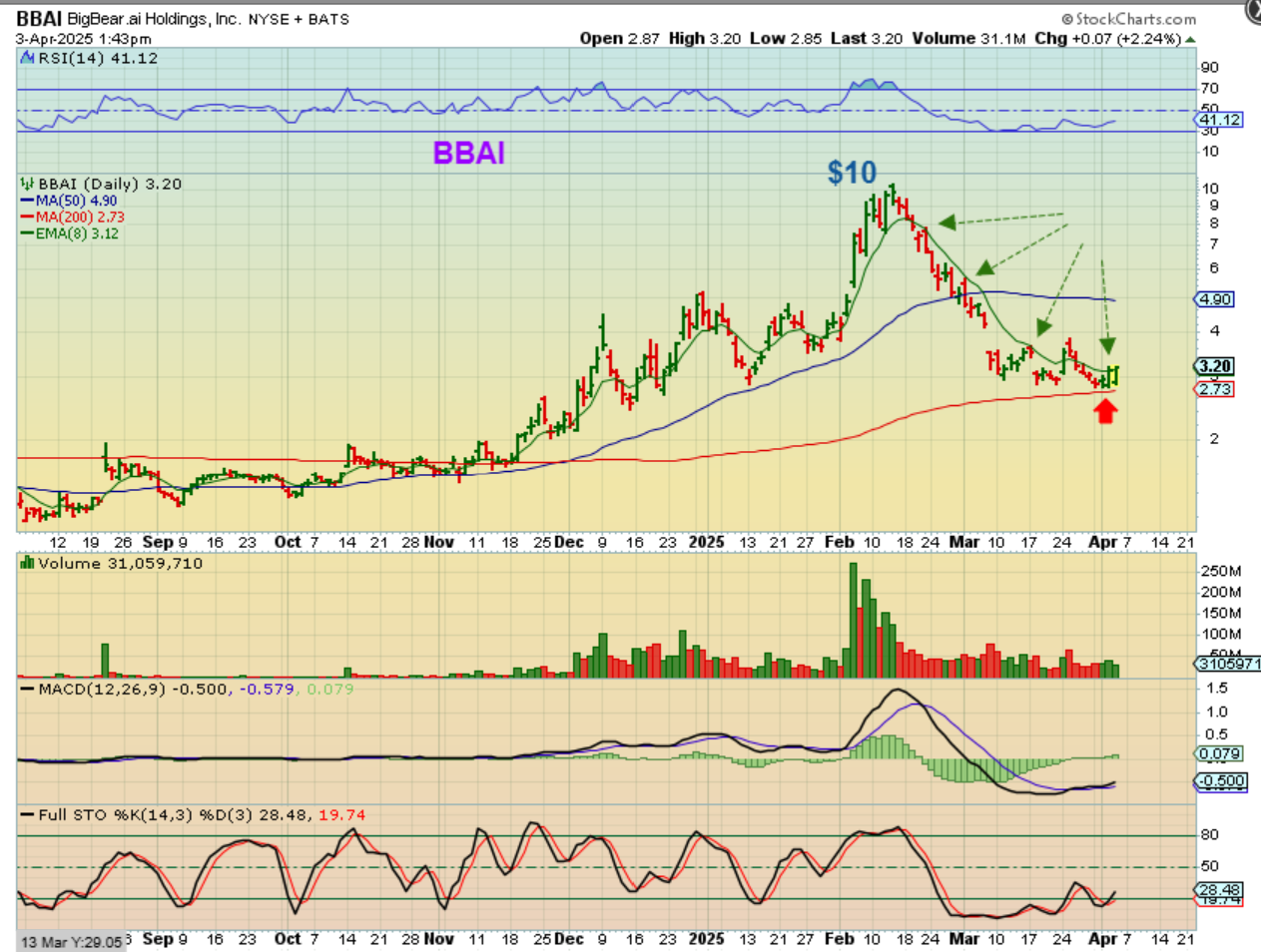
Task: Click the Last 3.20 value in header
Action: point(867,38)
